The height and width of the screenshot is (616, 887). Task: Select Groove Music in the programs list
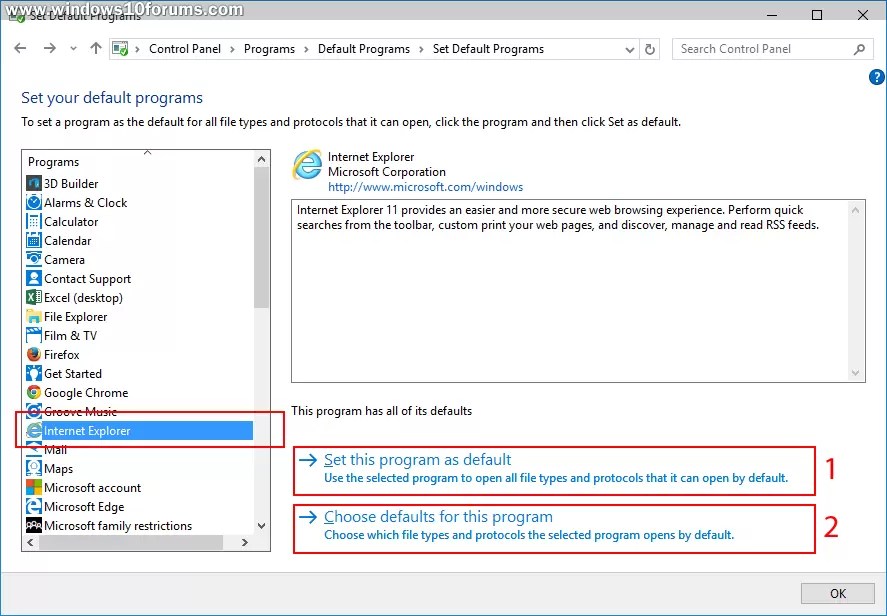(x=77, y=411)
